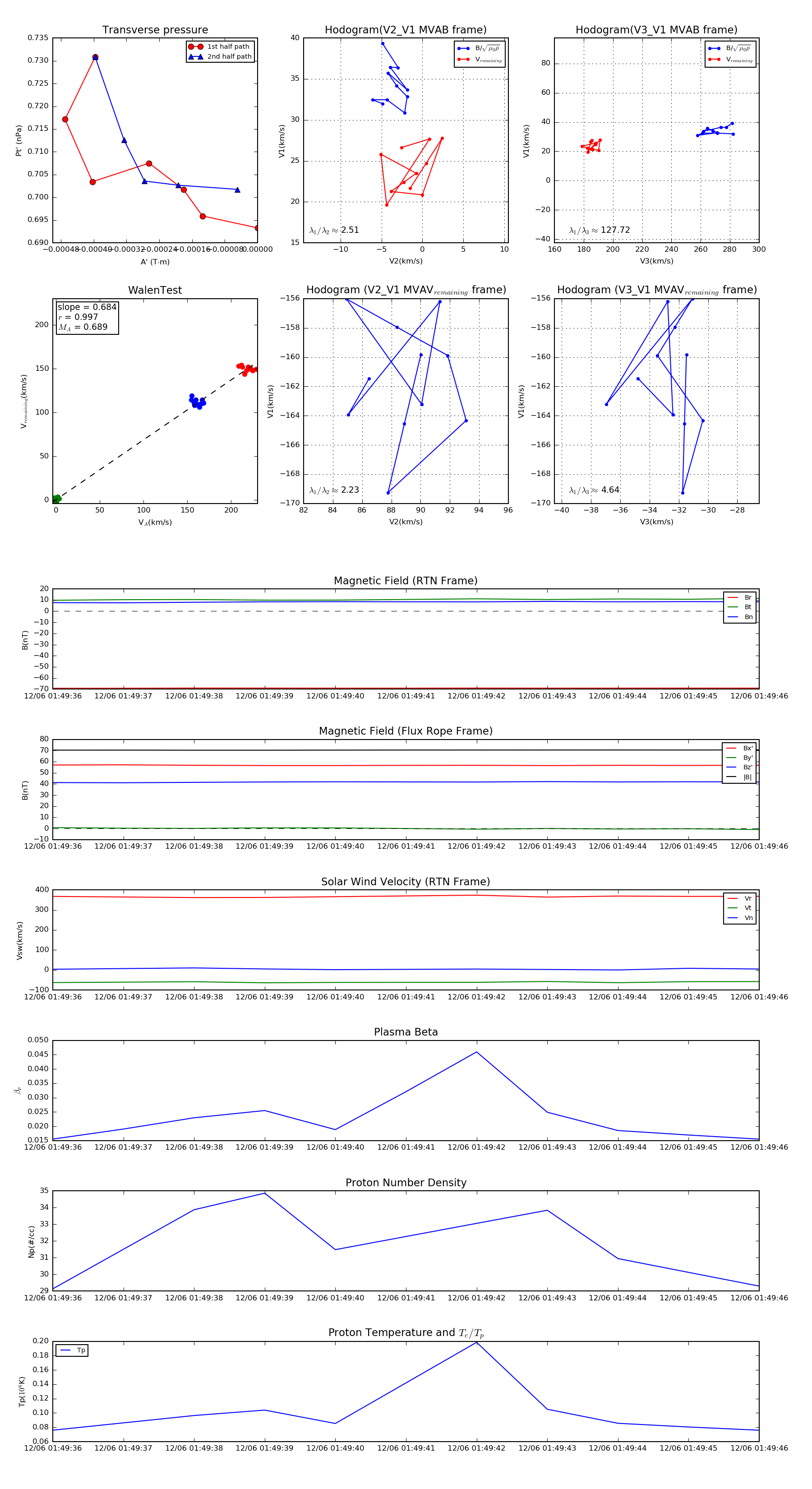Viewport: 812px width, 1489px height.
Task: Click the 'Transverse pressure' plot title
Action: (x=155, y=30)
